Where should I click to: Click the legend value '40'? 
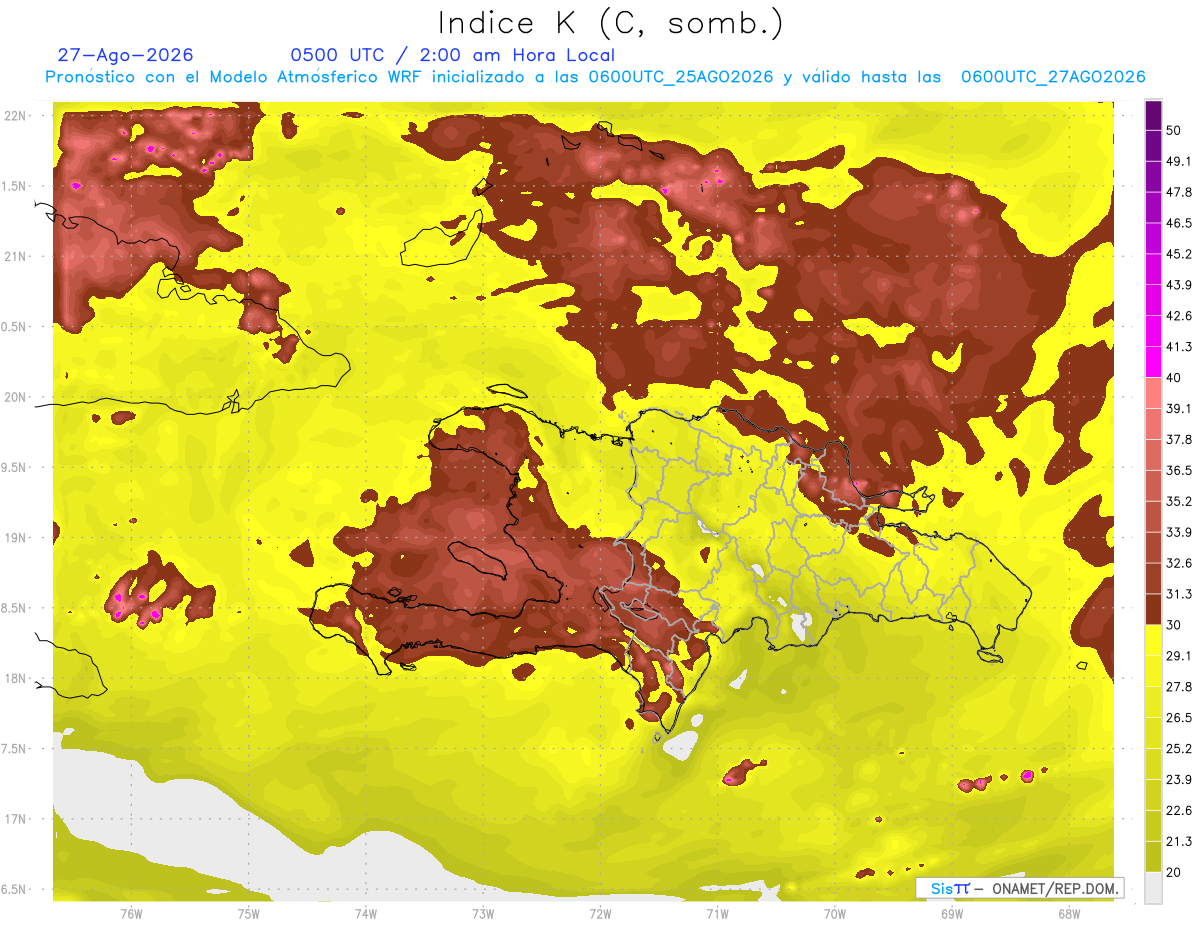(1175, 377)
